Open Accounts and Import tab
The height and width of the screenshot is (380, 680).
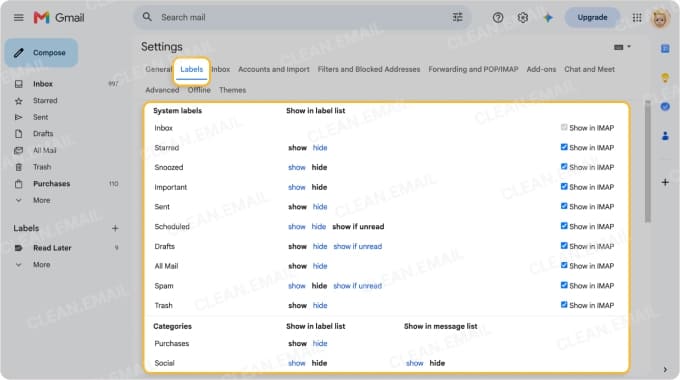point(274,69)
